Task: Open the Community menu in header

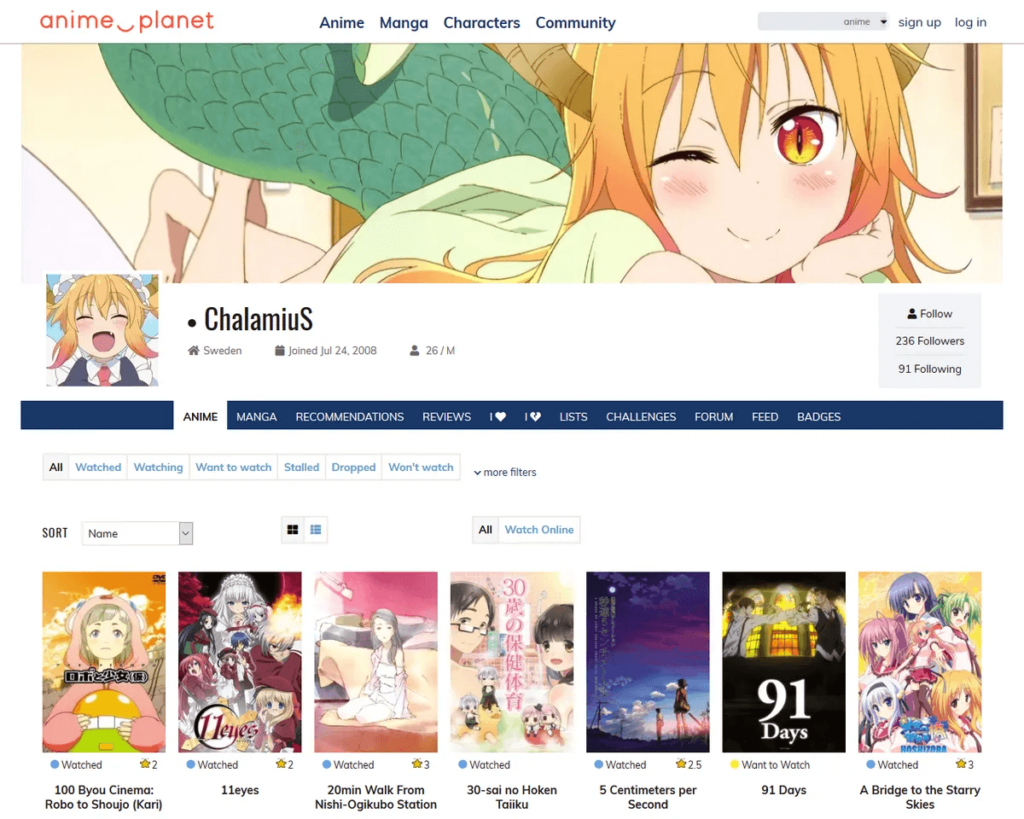Action: 575,23
